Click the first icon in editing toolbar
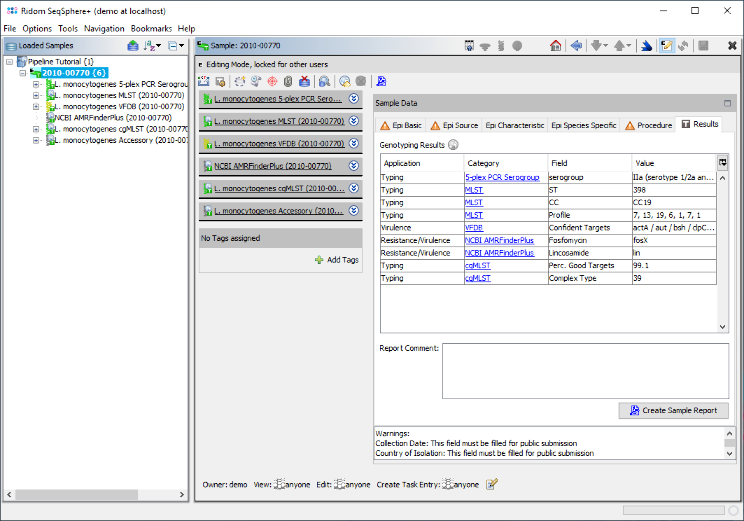The width and height of the screenshot is (744, 521). [x=204, y=81]
